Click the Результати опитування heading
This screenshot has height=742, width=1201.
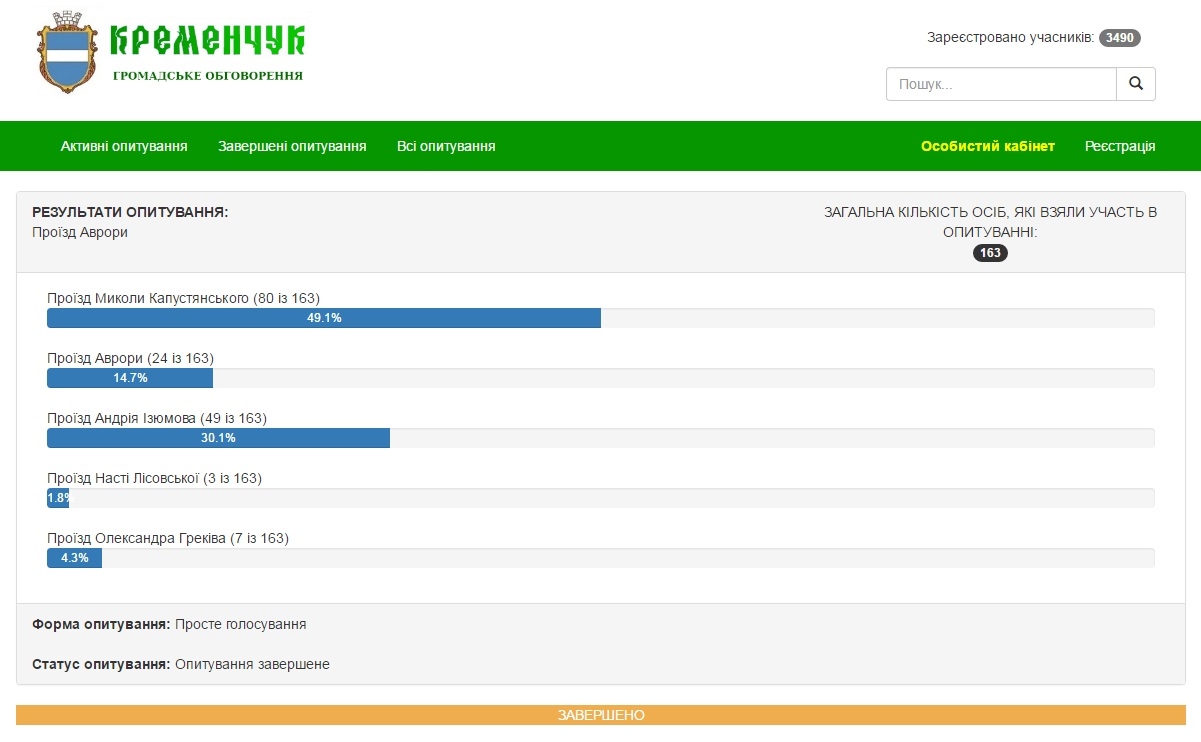(130, 212)
